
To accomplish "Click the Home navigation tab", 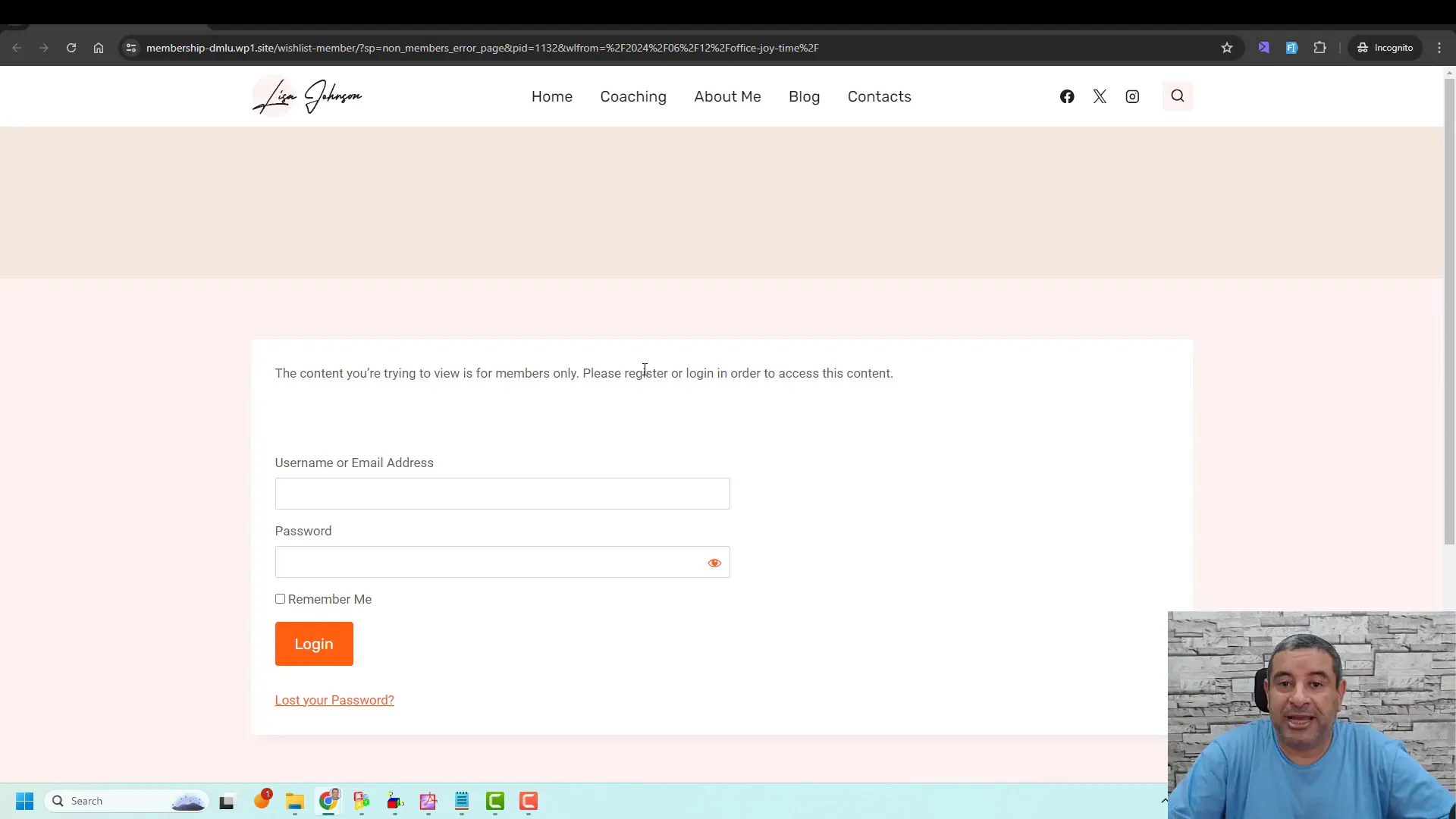I will click(552, 96).
